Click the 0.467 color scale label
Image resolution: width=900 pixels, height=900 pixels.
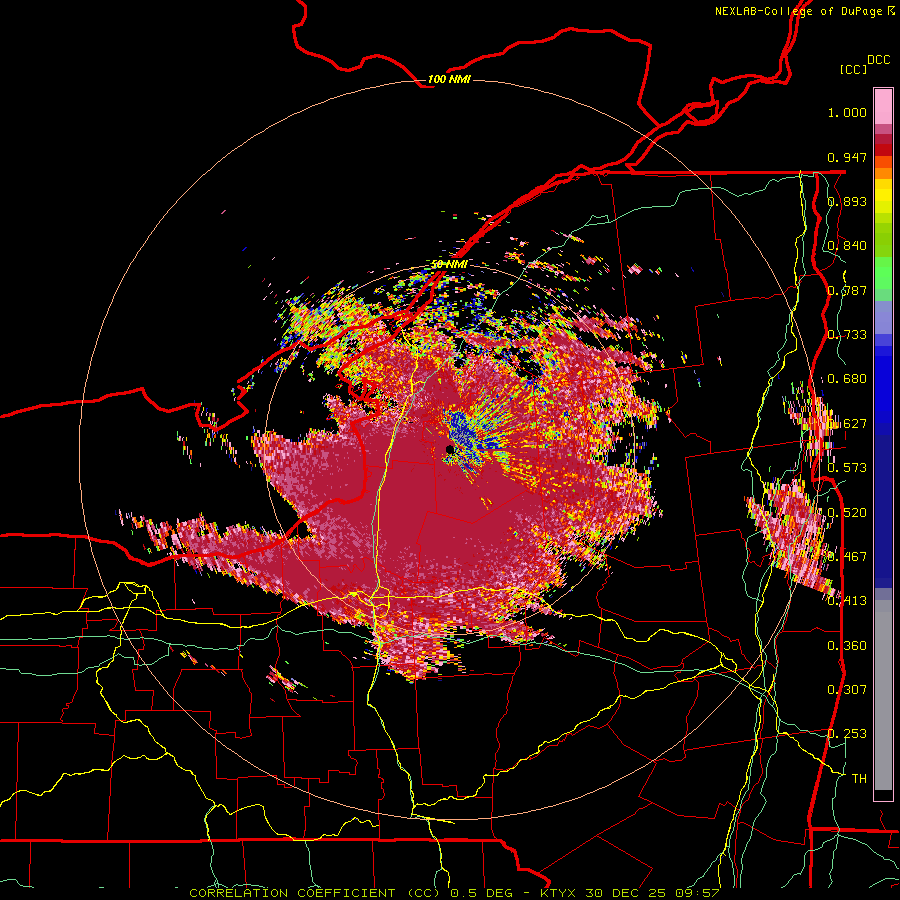point(847,557)
